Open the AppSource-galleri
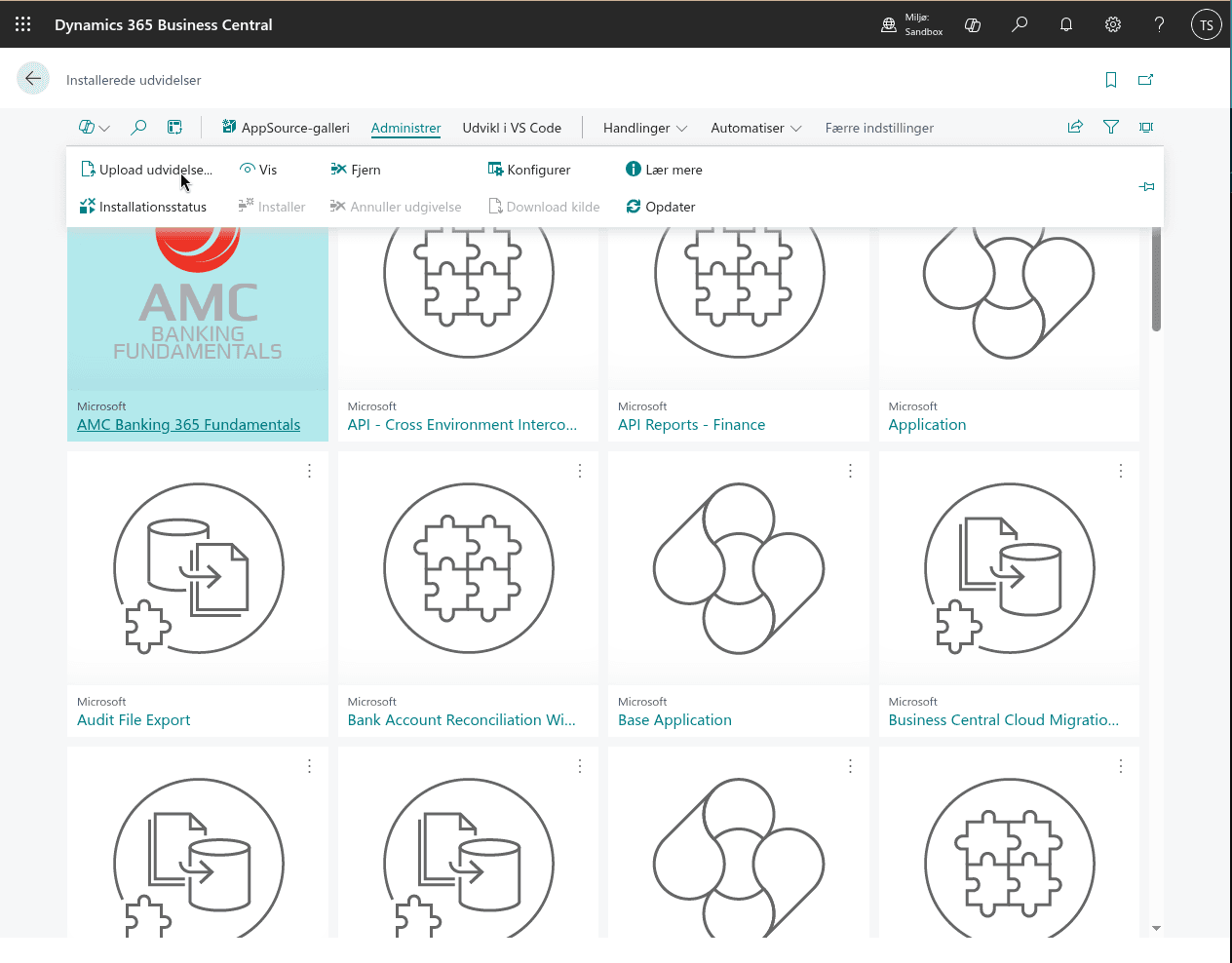 (x=286, y=128)
